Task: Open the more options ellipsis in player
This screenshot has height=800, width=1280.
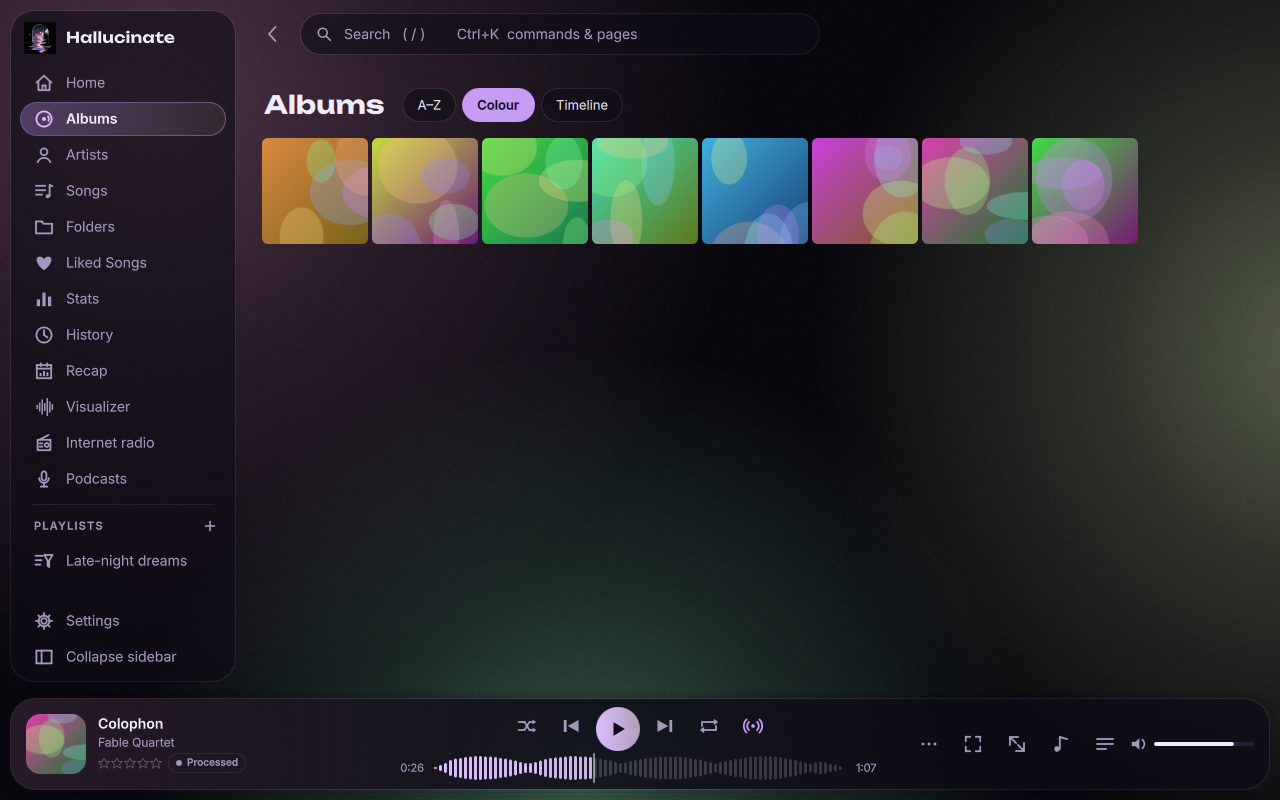Action: click(x=929, y=744)
